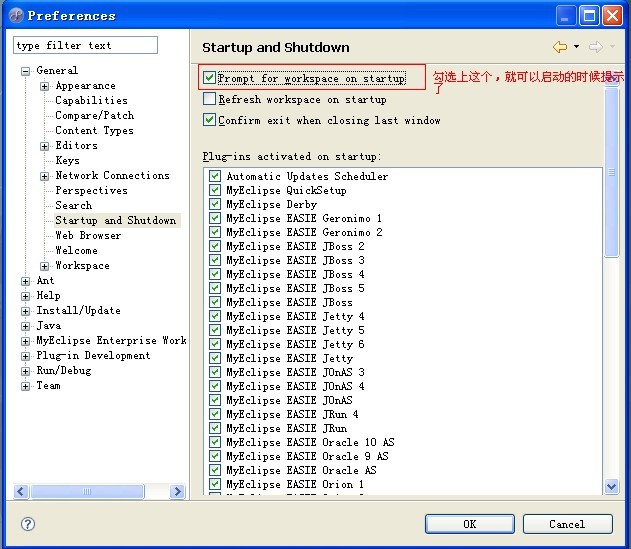Uncheck MyEclipse QuickSetup plug-in
This screenshot has height=549, width=631.
click(215, 190)
